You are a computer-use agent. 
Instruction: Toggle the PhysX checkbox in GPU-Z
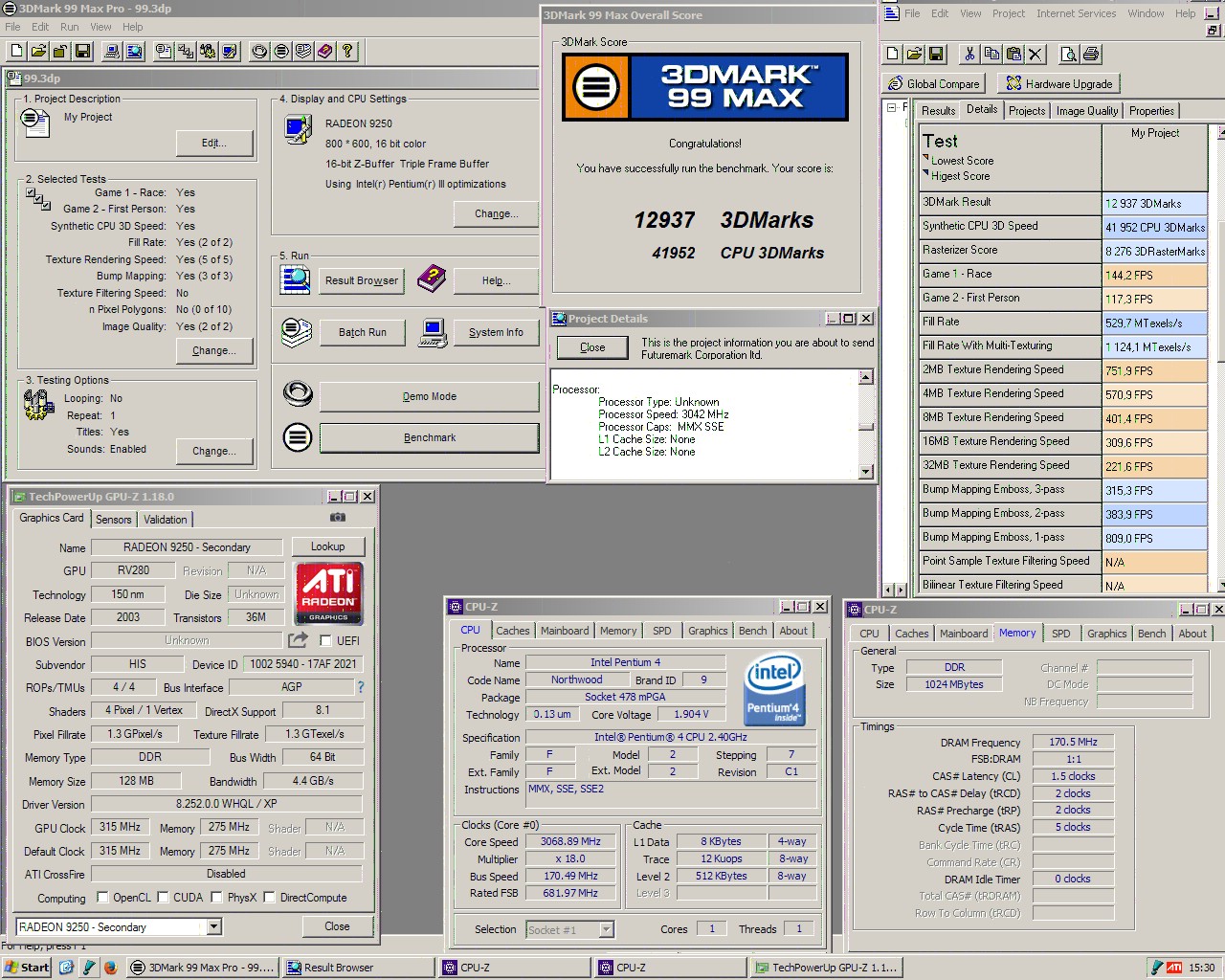tap(217, 897)
